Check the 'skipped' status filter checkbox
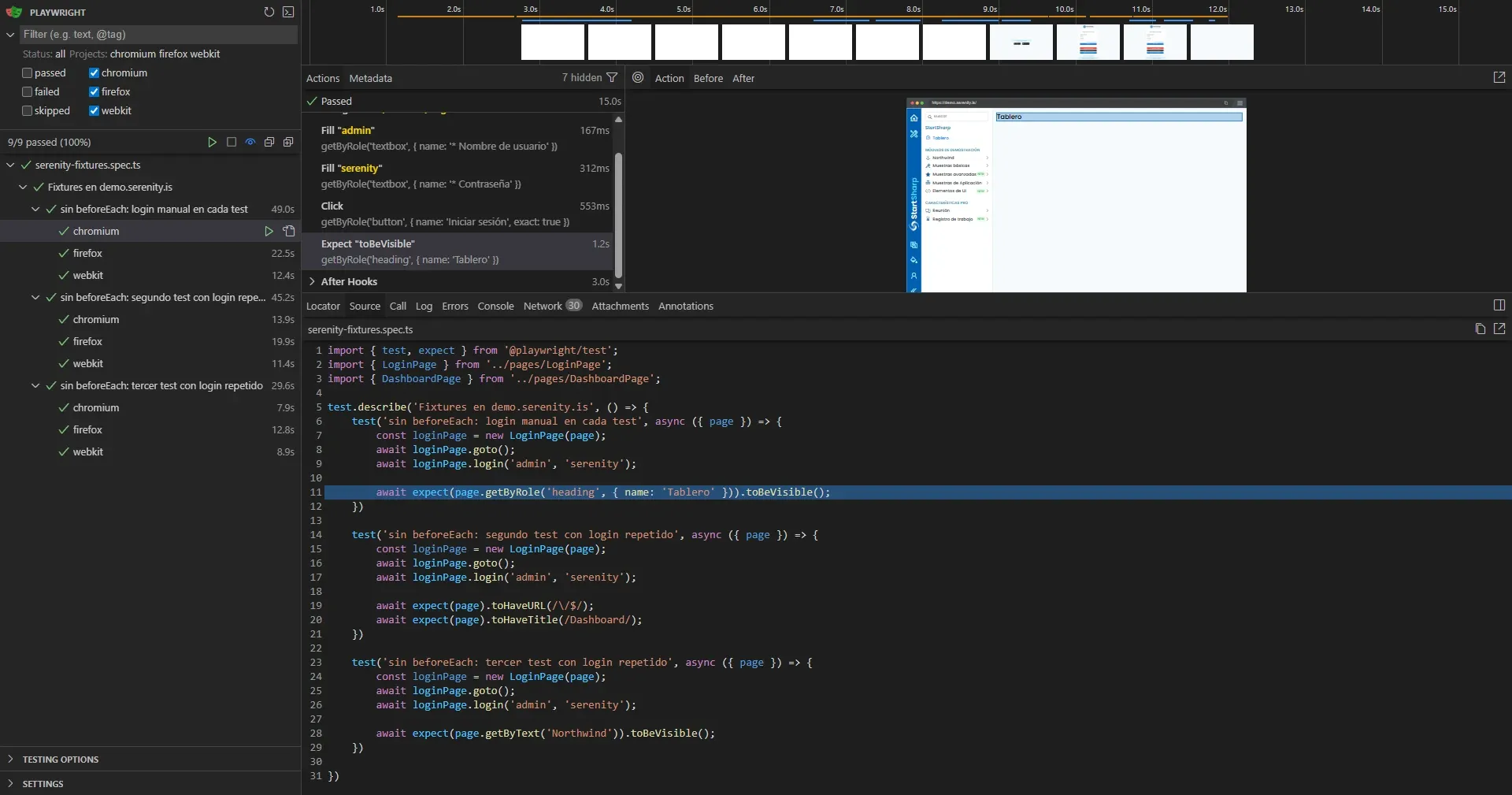The width and height of the screenshot is (1512, 795). point(26,110)
